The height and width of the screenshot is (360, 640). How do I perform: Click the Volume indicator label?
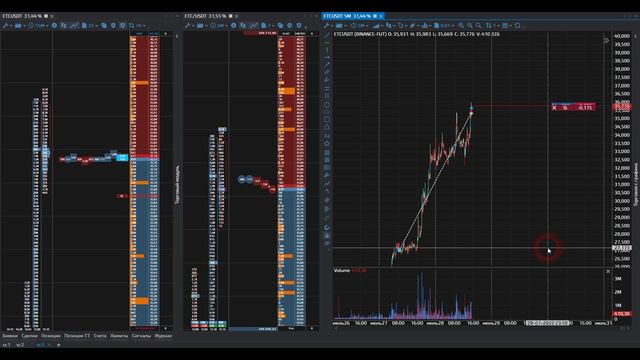(342, 270)
